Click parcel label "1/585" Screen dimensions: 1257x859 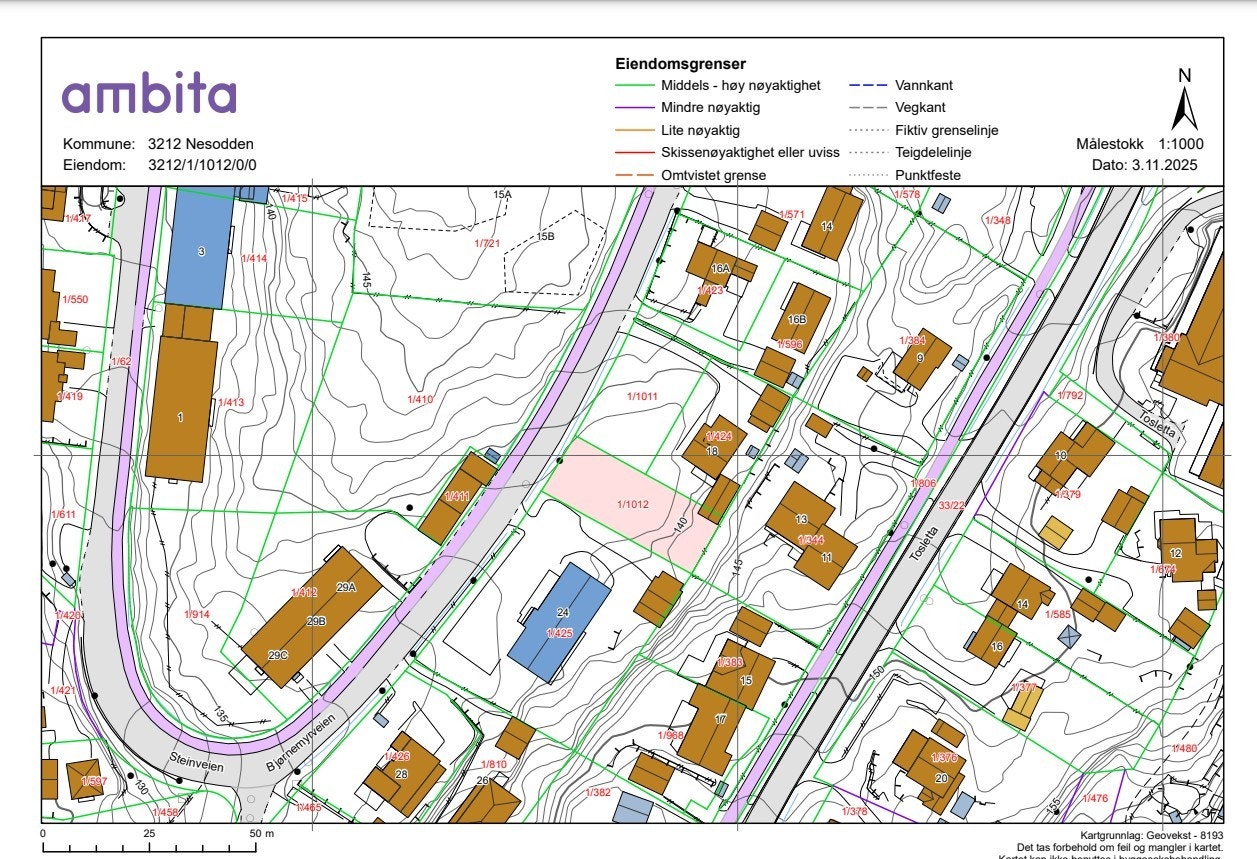coord(1058,614)
